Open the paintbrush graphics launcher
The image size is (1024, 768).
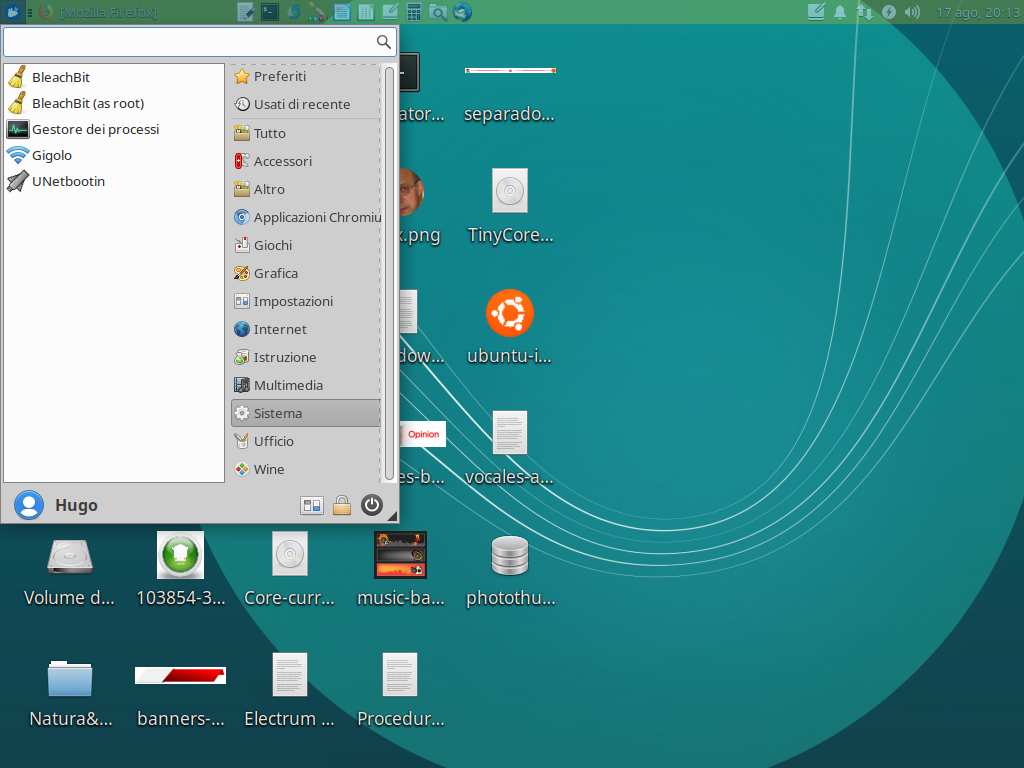[318, 12]
